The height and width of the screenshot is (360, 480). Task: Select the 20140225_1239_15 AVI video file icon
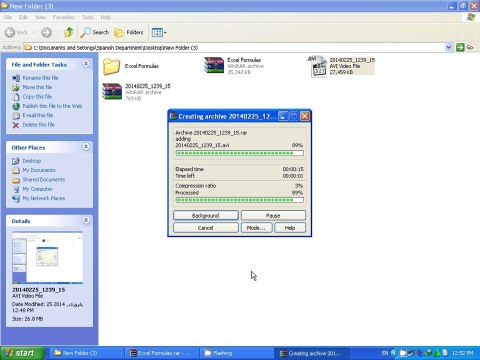pyautogui.click(x=318, y=66)
